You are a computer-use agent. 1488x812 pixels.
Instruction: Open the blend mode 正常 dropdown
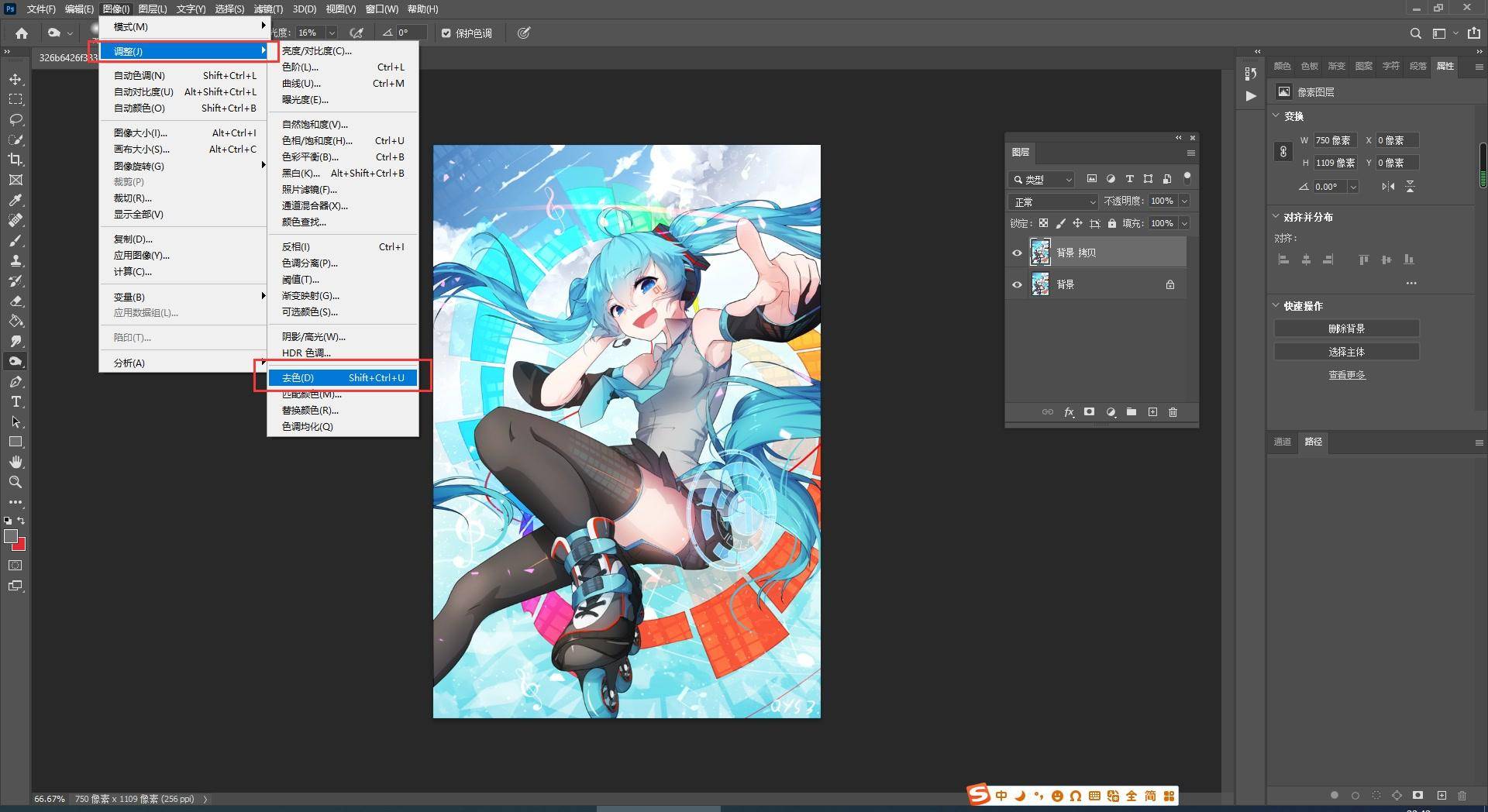[1054, 201]
